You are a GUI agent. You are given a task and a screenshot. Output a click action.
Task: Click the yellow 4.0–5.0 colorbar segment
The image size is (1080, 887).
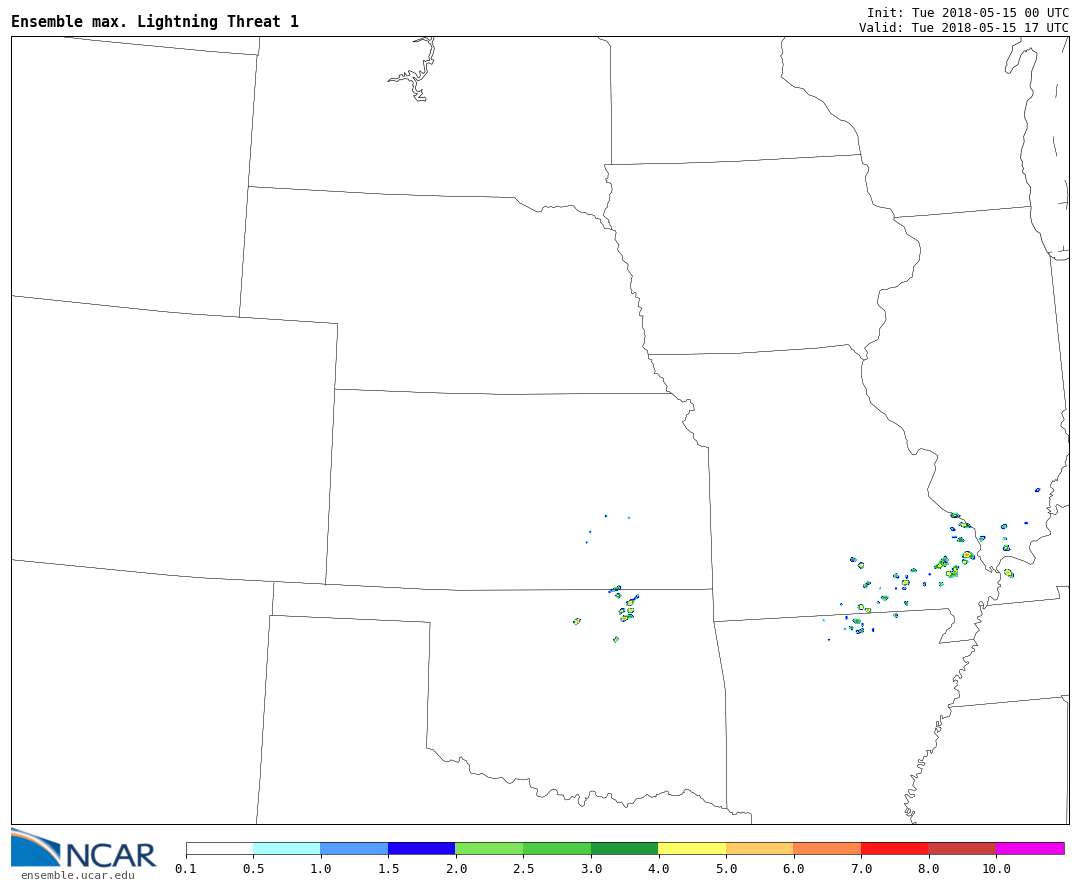coord(692,848)
